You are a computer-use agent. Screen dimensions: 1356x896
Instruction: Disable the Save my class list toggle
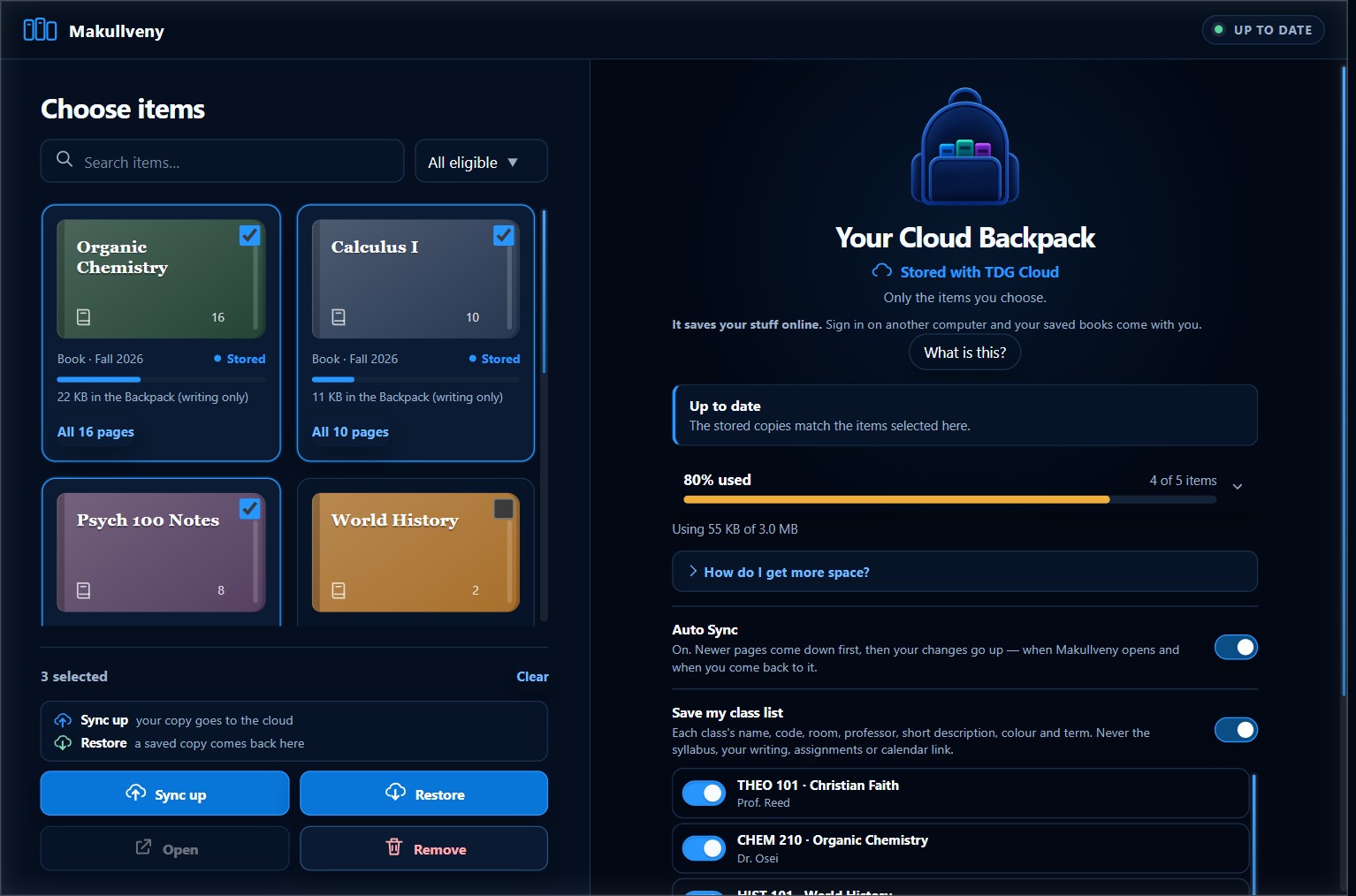coord(1236,730)
